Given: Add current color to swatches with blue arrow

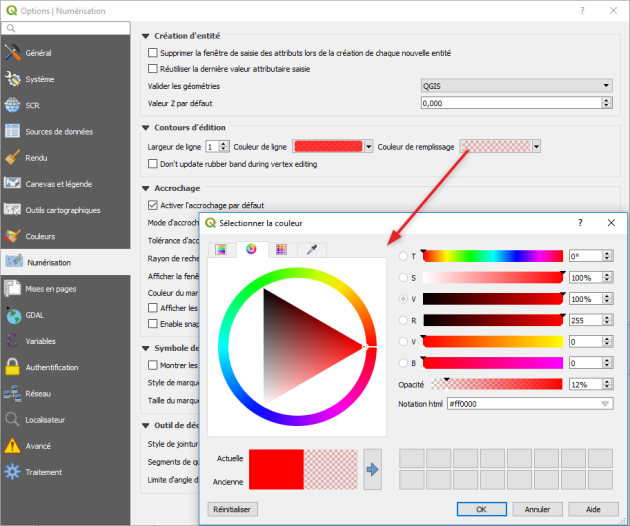Looking at the screenshot, I should [x=372, y=469].
